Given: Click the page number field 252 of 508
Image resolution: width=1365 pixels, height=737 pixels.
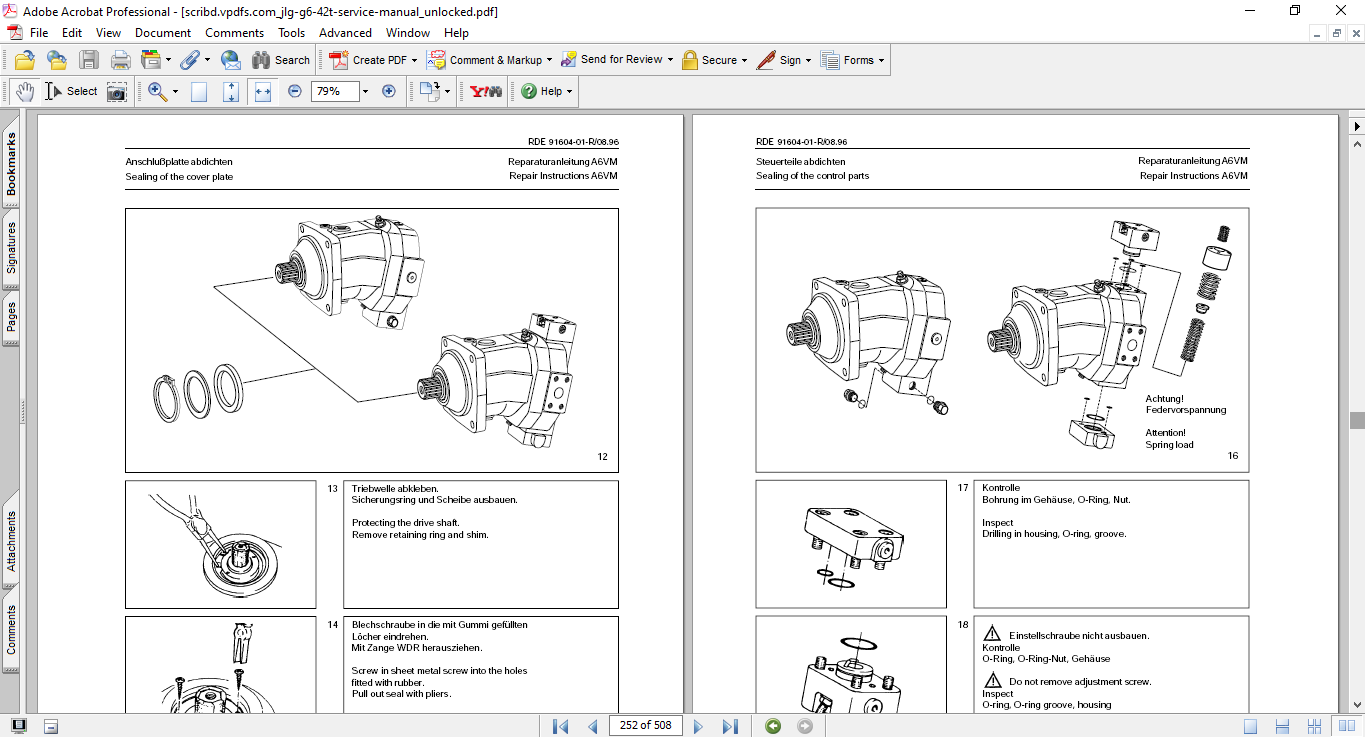Looking at the screenshot, I should [645, 726].
